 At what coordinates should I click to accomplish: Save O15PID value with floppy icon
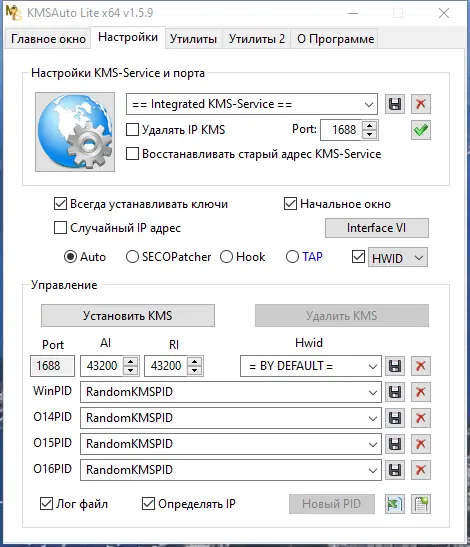click(395, 444)
